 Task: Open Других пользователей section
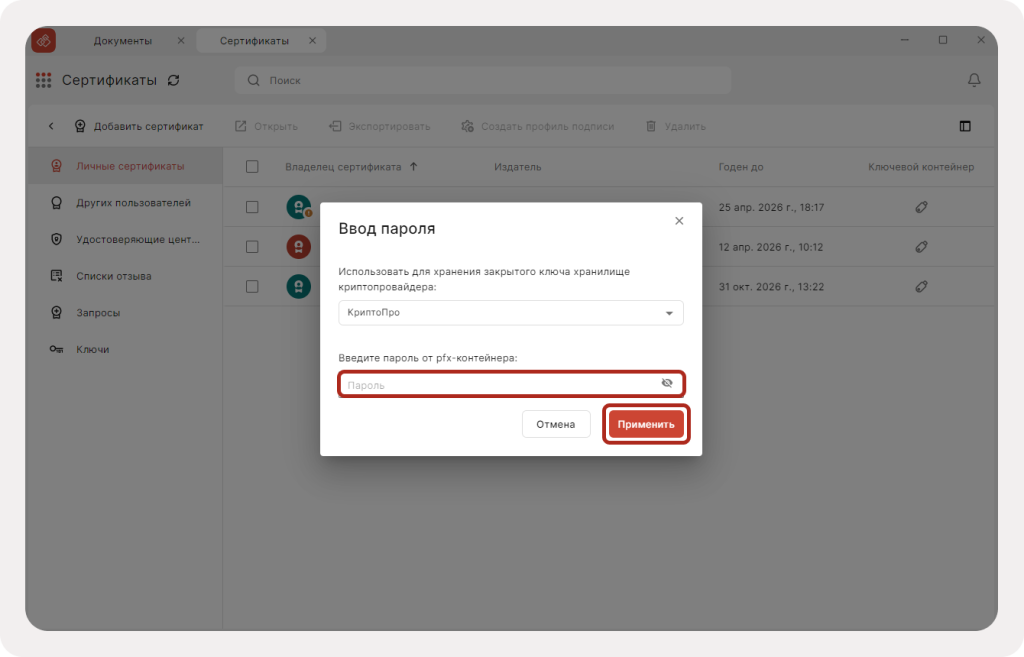coord(124,202)
